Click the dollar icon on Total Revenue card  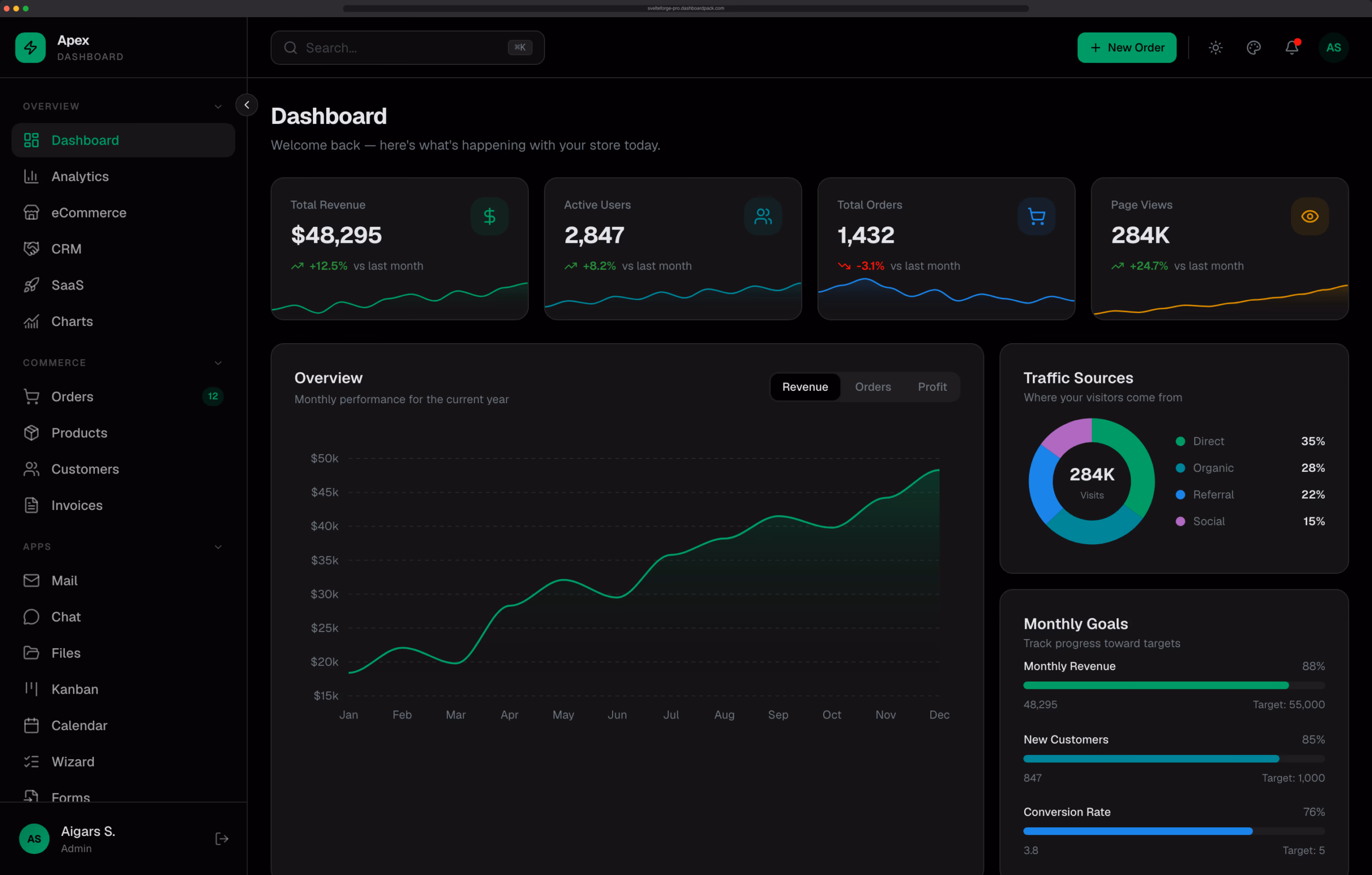489,217
